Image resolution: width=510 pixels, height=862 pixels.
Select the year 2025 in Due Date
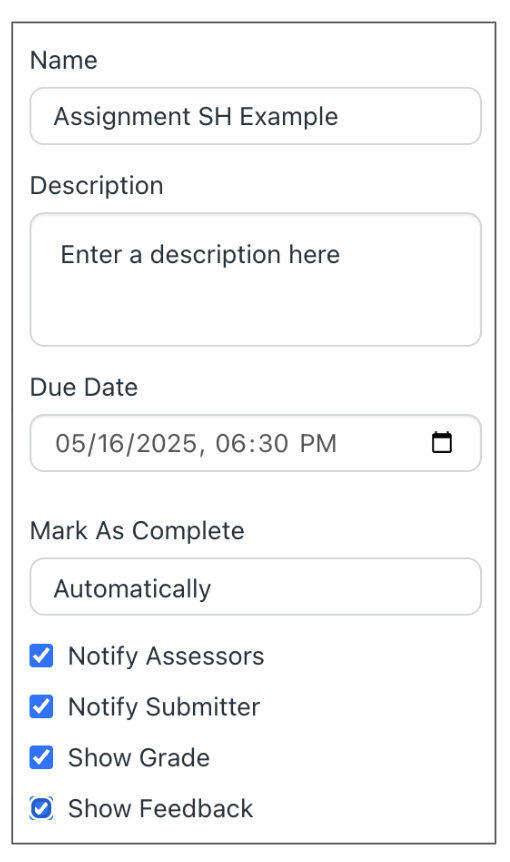[167, 444]
